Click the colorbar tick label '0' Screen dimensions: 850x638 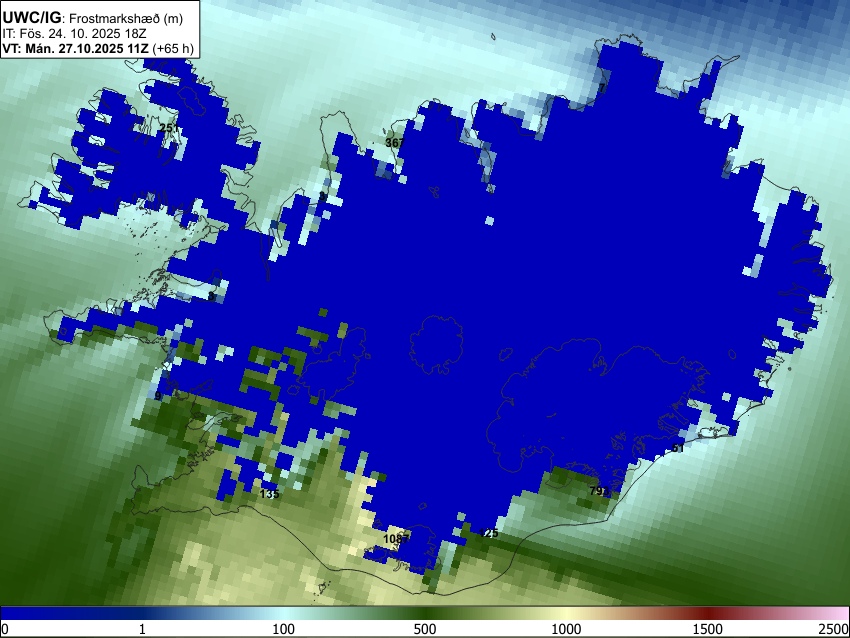tap(5, 629)
